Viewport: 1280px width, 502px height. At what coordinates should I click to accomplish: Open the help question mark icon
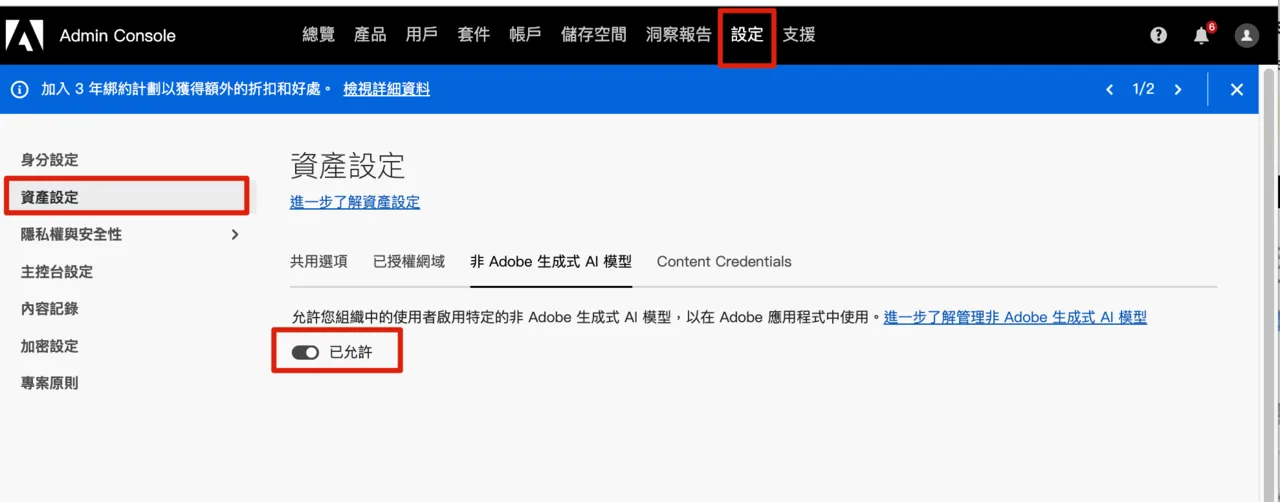pos(1158,35)
